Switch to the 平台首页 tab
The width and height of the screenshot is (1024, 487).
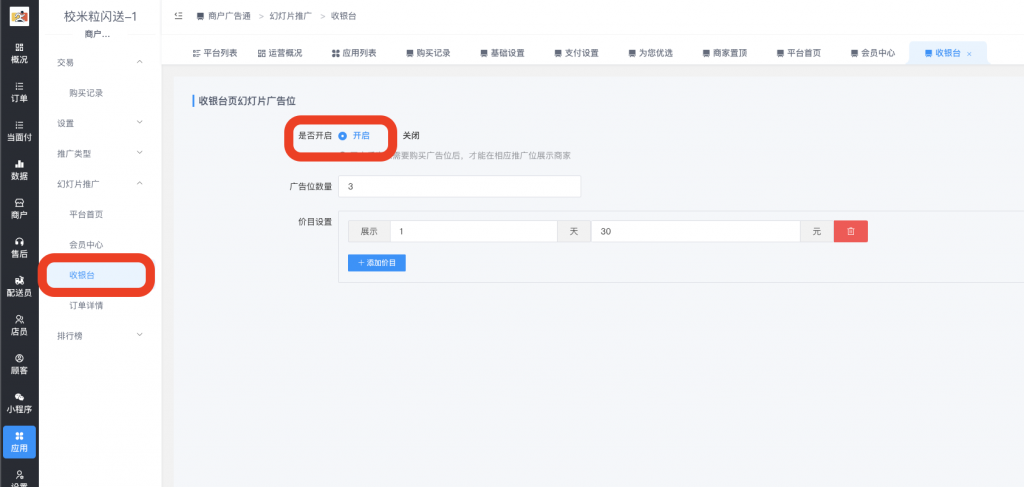(799, 54)
